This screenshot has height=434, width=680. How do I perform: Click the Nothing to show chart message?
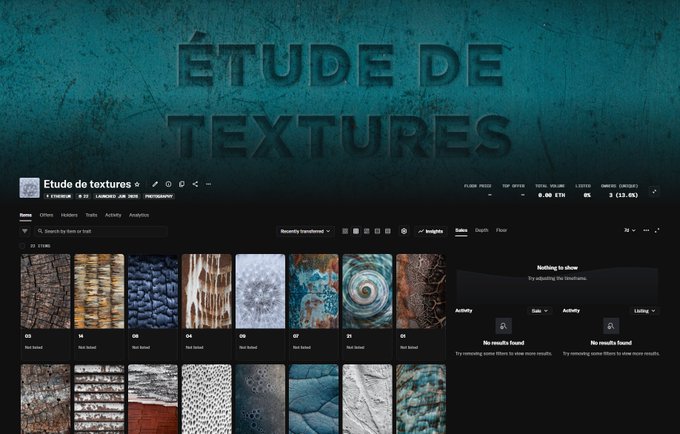click(557, 268)
